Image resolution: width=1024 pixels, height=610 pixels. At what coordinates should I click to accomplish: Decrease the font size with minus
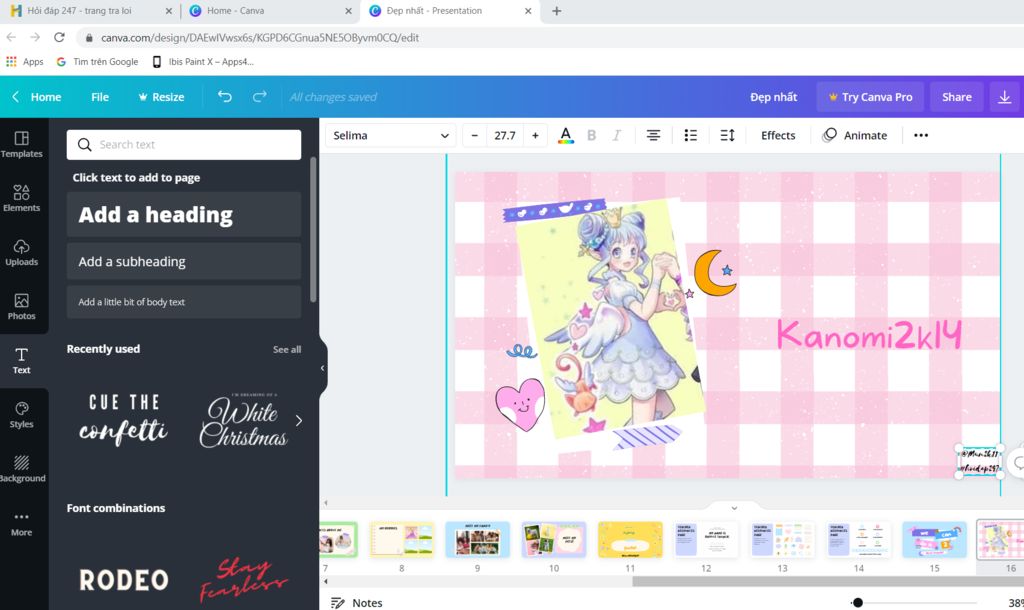[x=475, y=135]
